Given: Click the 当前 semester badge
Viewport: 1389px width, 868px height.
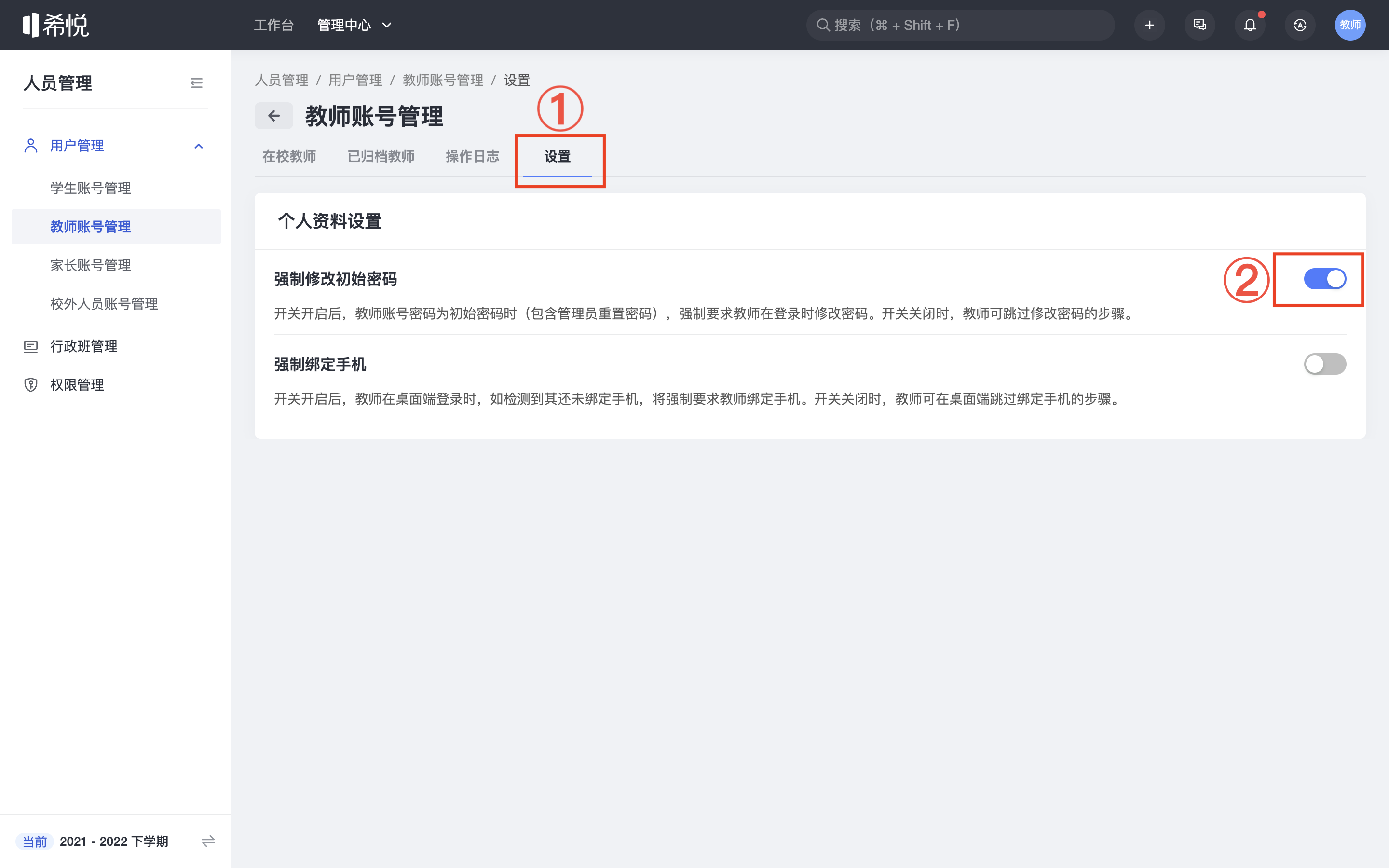Looking at the screenshot, I should click(34, 841).
